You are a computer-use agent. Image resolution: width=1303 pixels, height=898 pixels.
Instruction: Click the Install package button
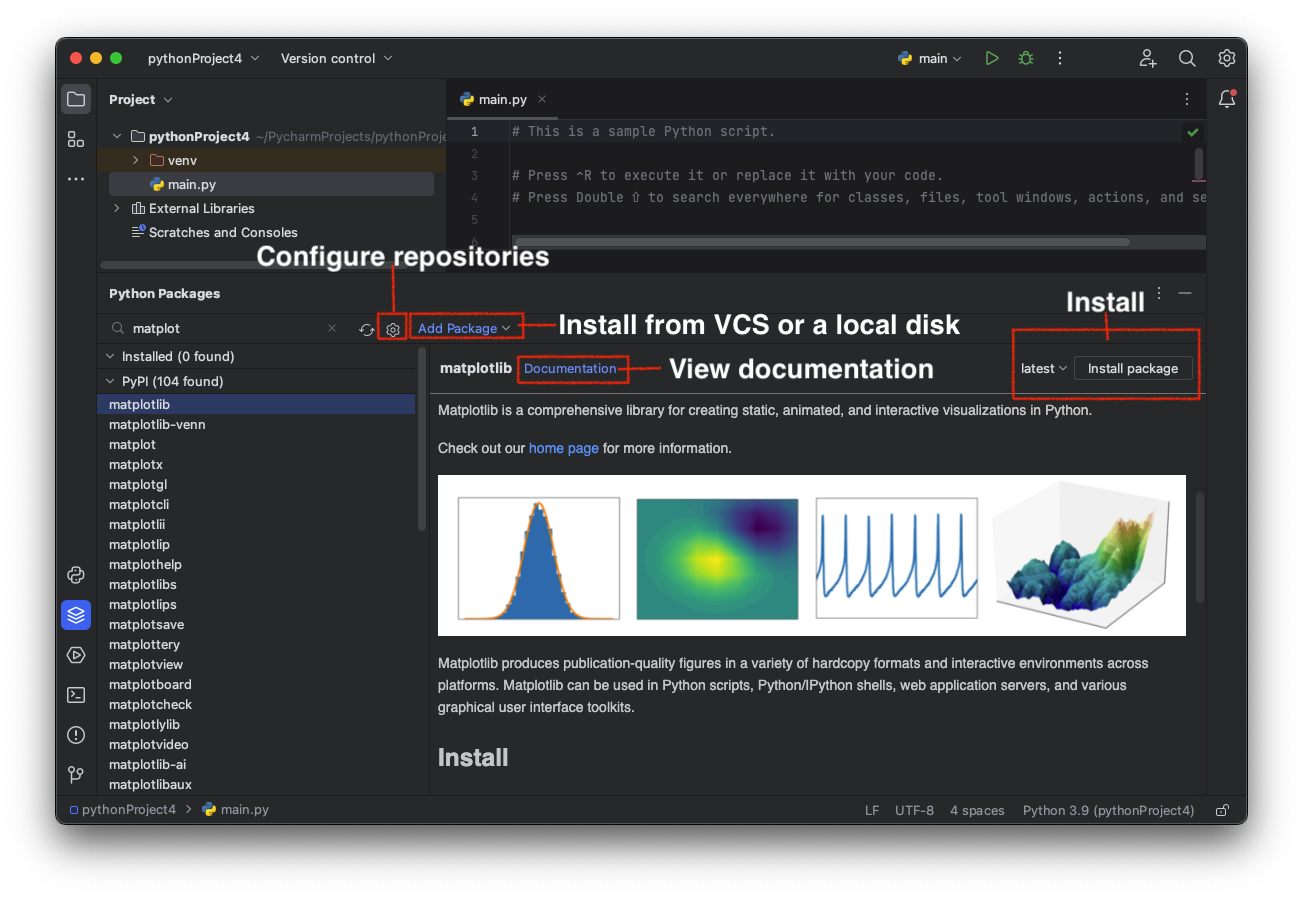tap(1133, 368)
